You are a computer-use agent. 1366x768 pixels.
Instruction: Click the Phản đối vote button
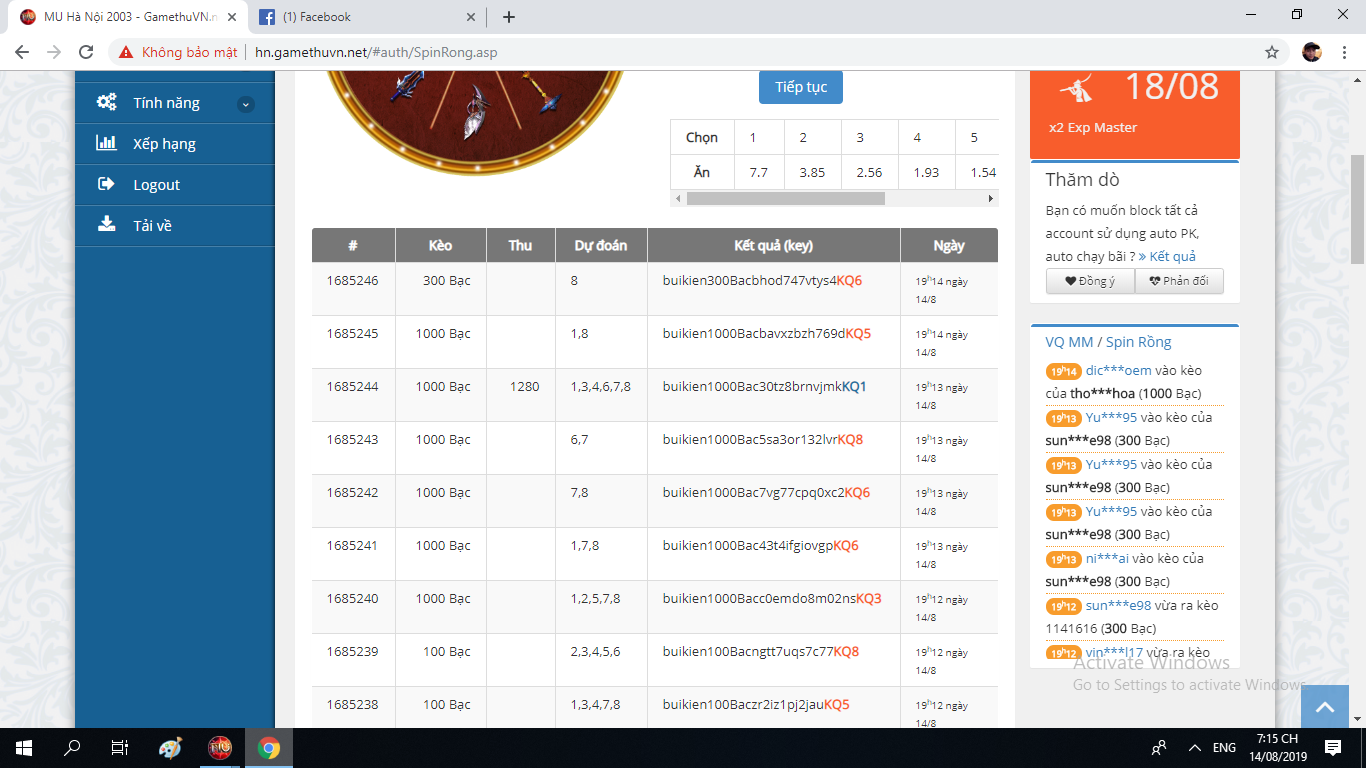click(x=1179, y=281)
